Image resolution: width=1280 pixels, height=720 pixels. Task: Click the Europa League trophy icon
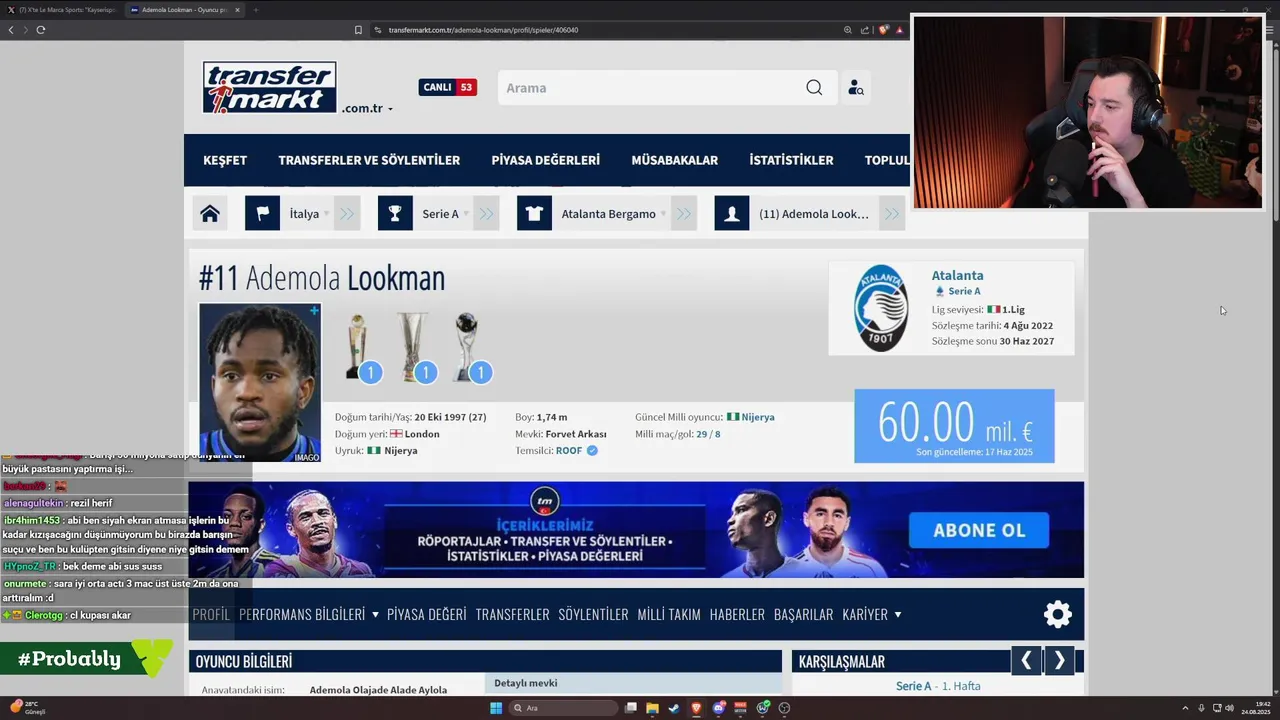coord(413,347)
